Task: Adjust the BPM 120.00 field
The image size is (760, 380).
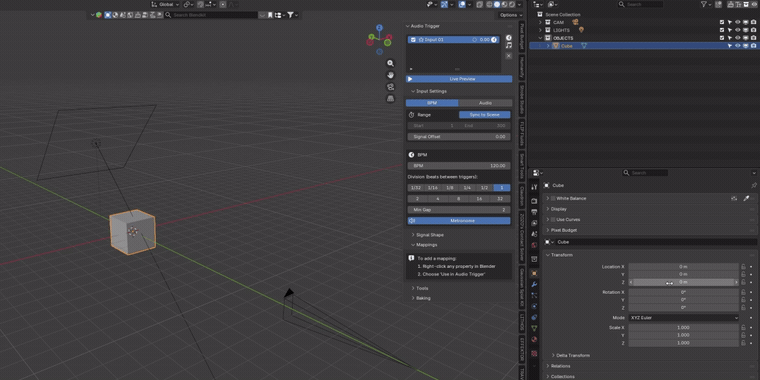Action: (459, 166)
